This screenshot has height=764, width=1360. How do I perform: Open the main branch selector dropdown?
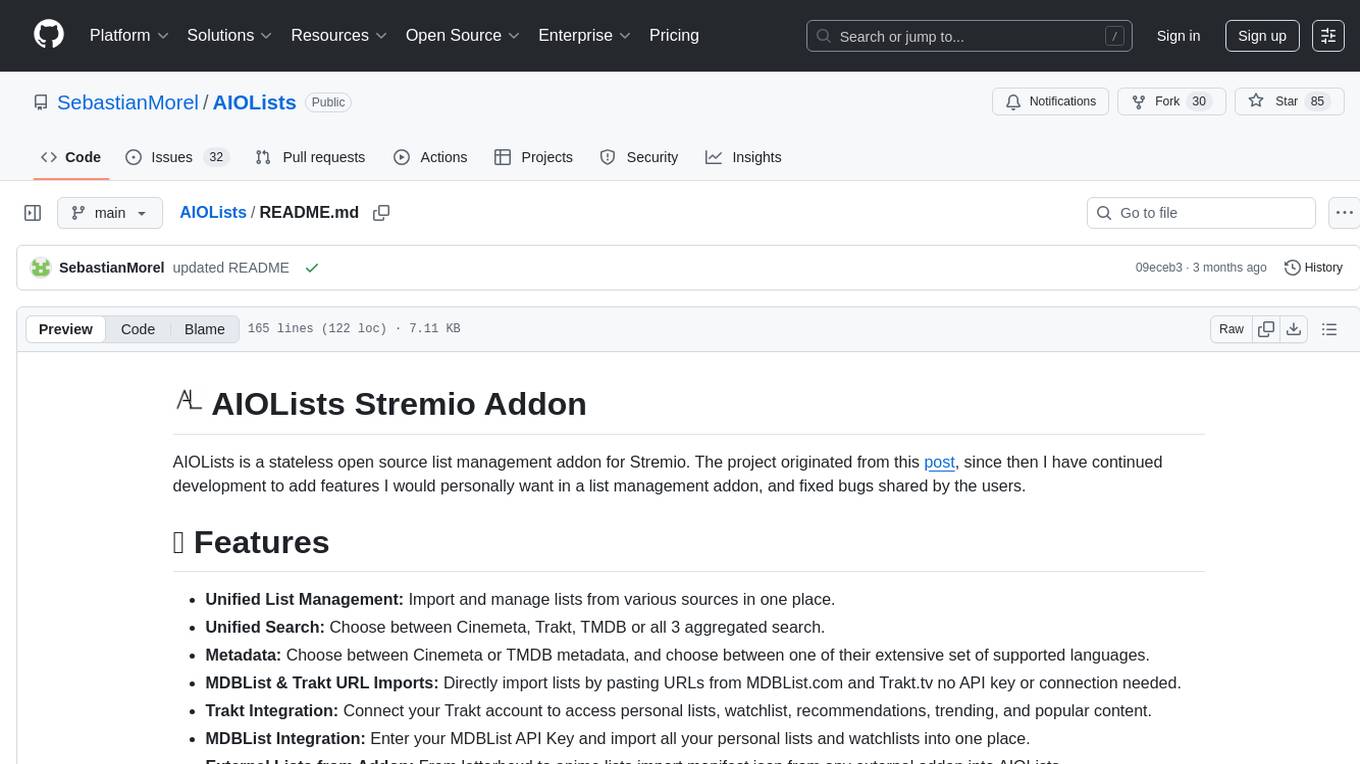pos(109,213)
